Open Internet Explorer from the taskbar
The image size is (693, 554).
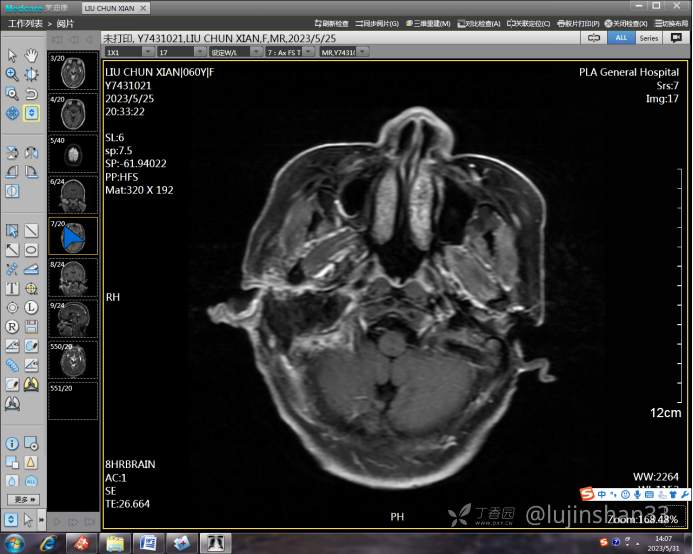coord(46,543)
